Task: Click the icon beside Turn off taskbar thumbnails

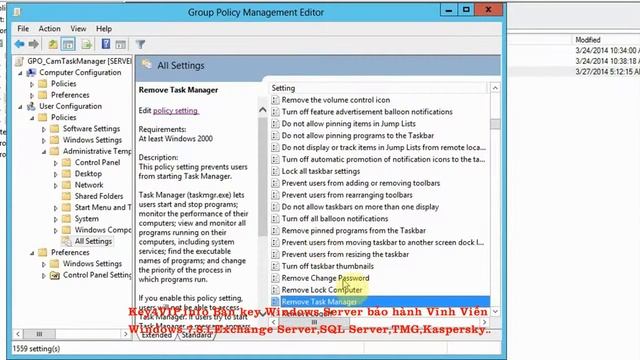Action: pyautogui.click(x=276, y=266)
